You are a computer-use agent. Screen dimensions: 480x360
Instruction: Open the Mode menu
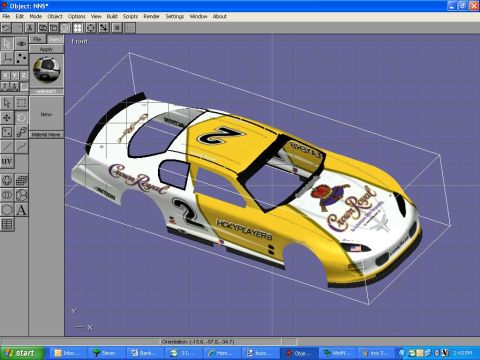[36, 16]
